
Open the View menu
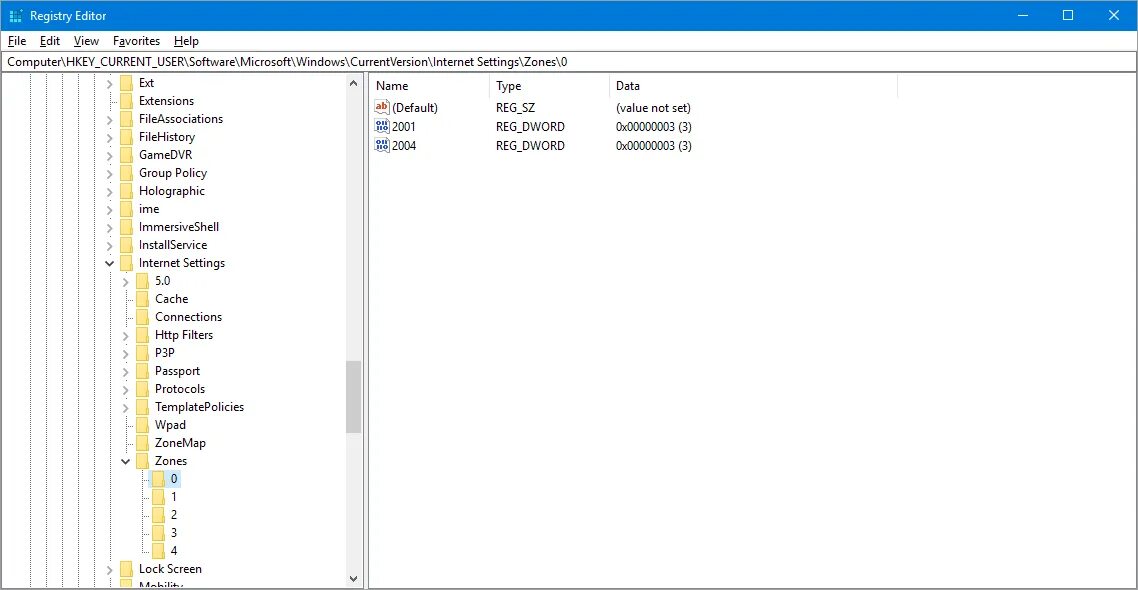coord(86,41)
